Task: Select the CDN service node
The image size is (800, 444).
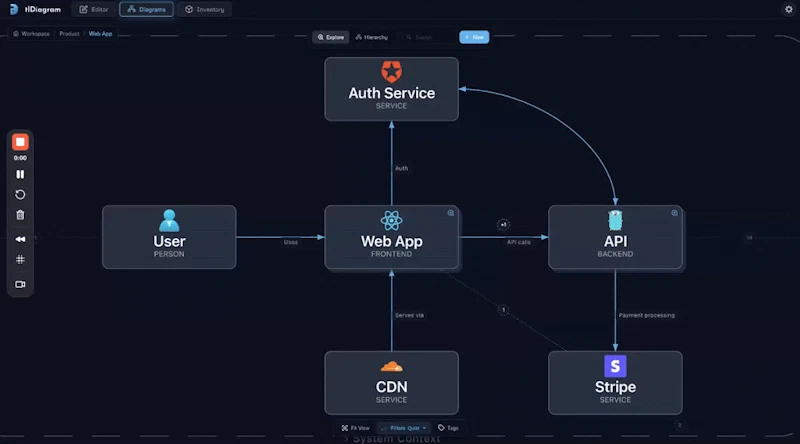Action: (391, 383)
